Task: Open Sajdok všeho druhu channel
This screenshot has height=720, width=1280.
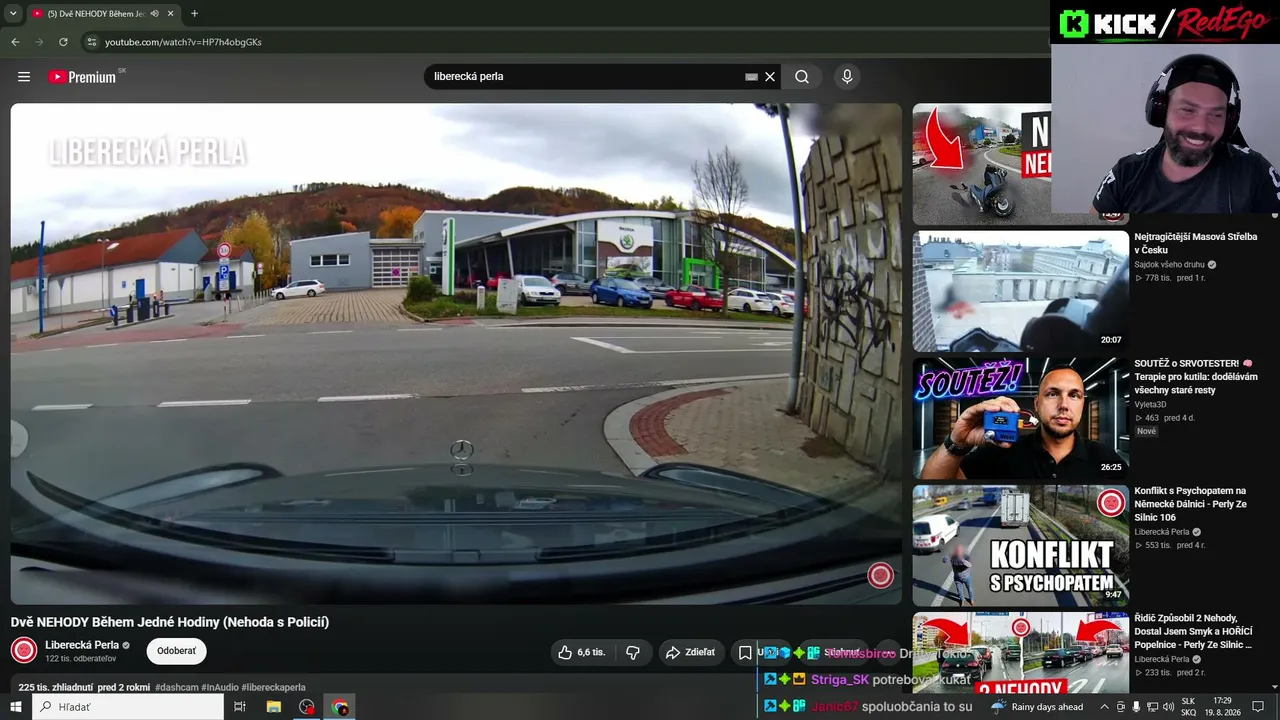Action: pyautogui.click(x=1169, y=265)
